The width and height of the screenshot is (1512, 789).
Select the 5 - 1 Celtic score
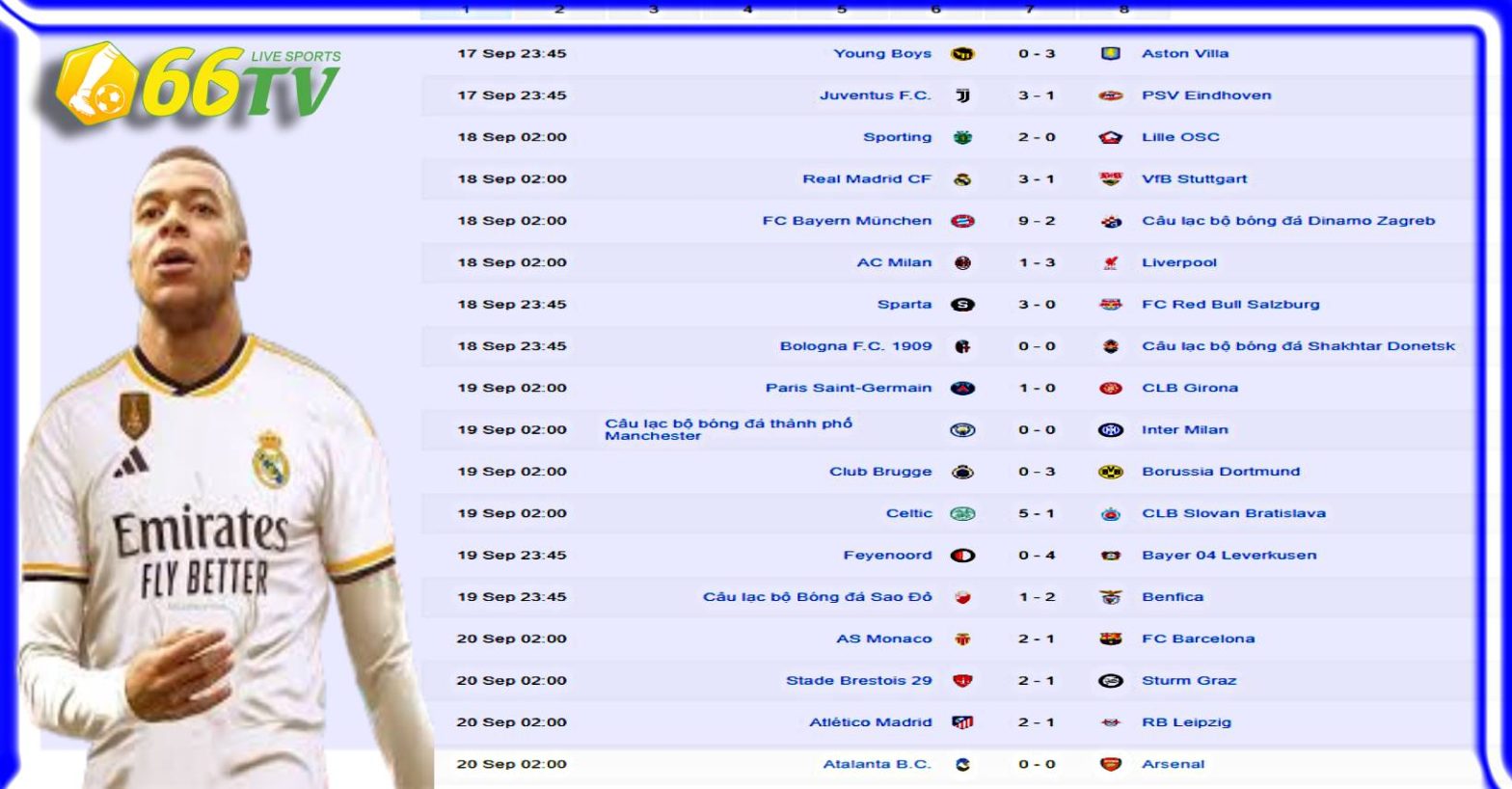(1037, 513)
